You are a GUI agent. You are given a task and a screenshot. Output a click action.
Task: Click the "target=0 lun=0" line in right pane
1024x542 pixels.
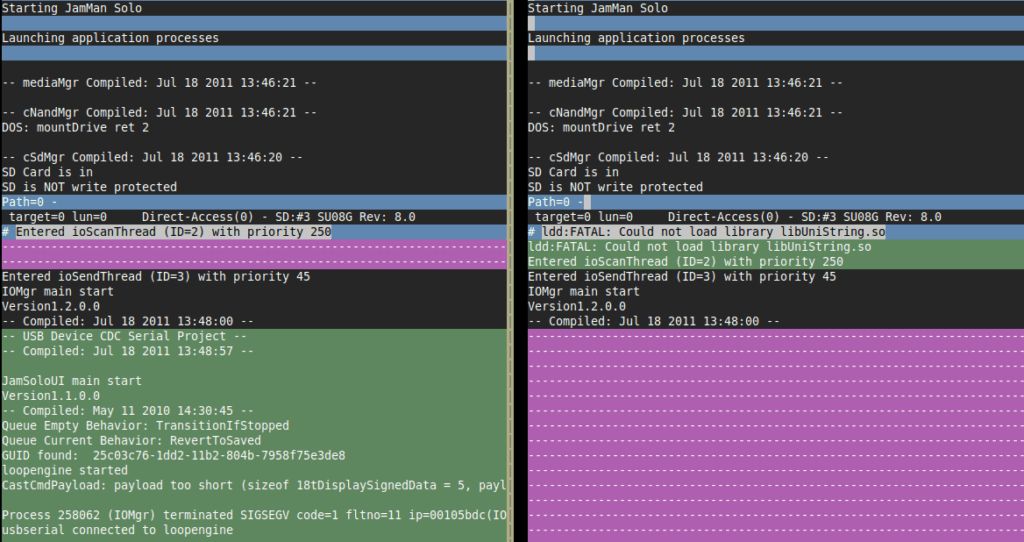[735, 217]
